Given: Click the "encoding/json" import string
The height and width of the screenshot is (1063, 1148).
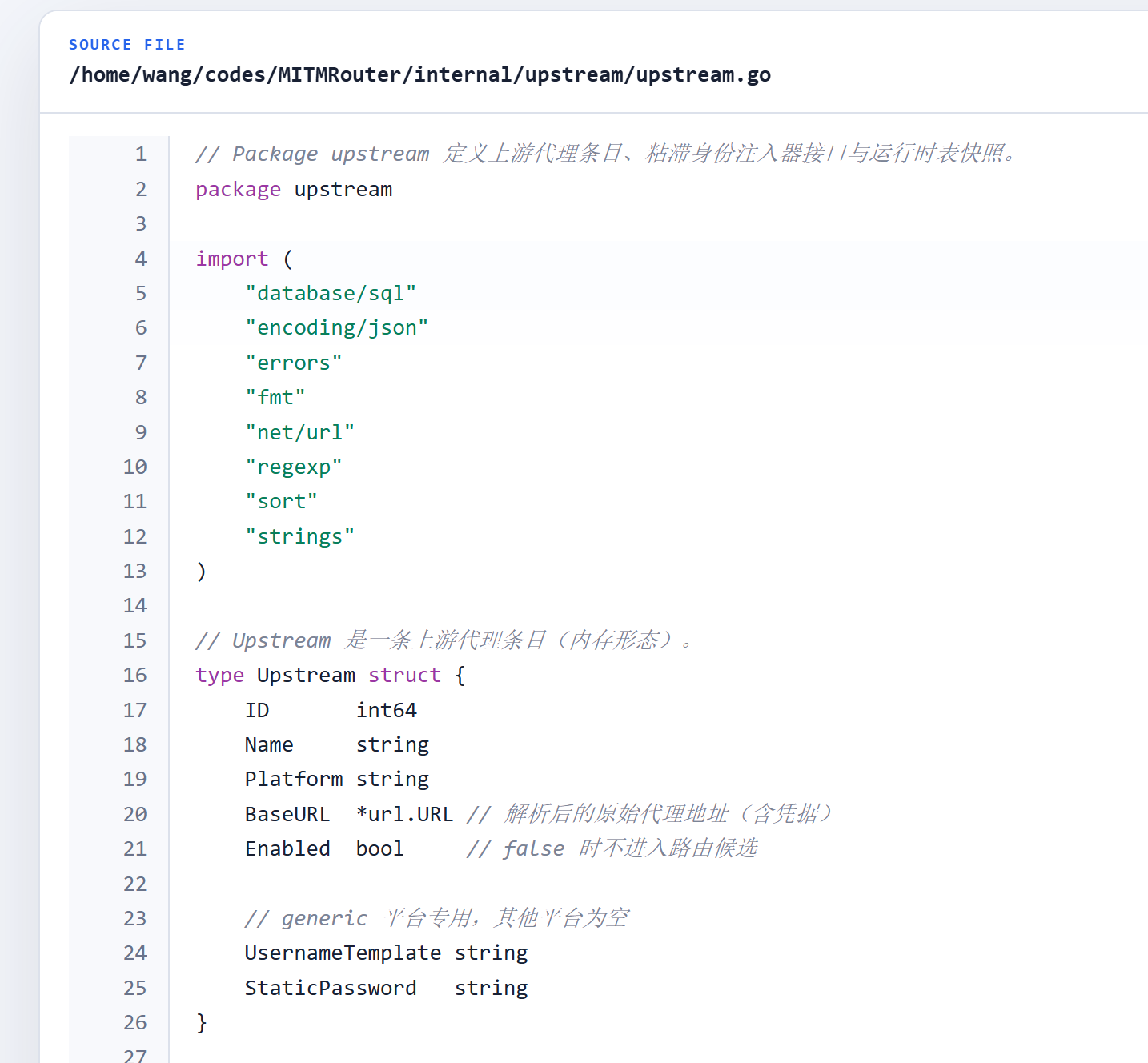Looking at the screenshot, I should coord(337,327).
